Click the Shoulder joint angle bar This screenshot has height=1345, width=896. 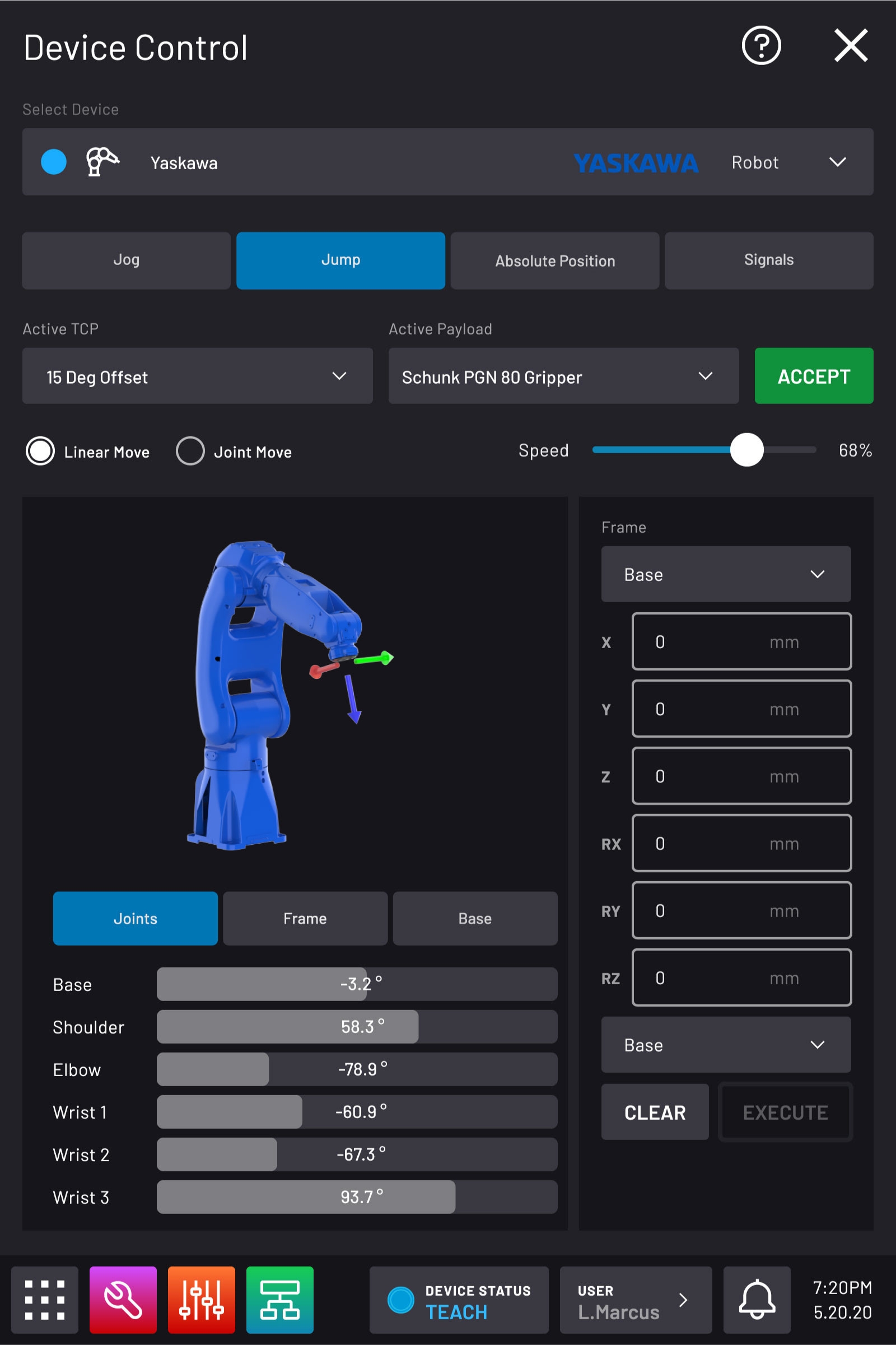tap(357, 1026)
